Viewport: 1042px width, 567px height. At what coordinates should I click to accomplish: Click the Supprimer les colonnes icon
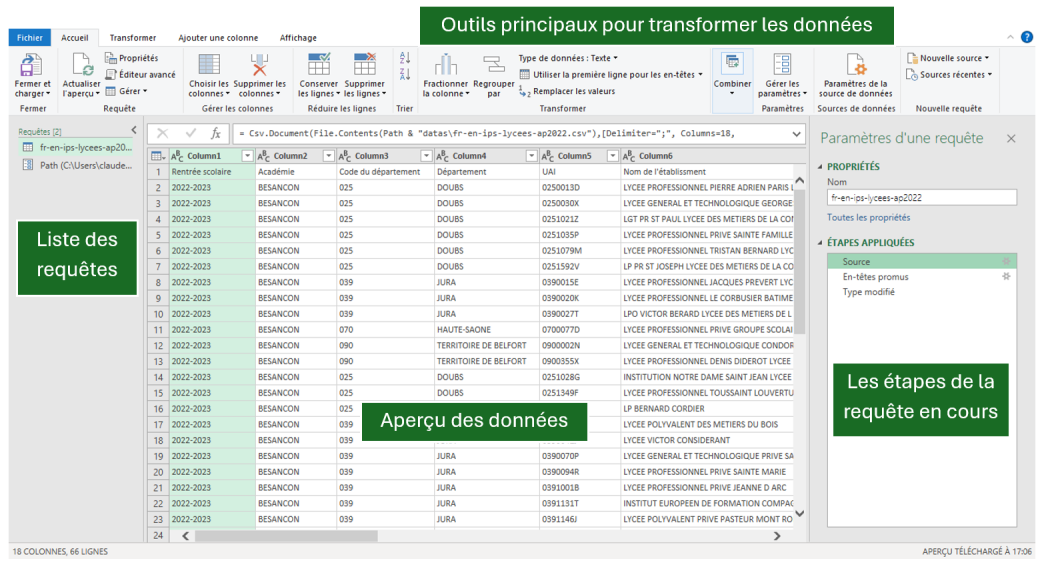[259, 65]
